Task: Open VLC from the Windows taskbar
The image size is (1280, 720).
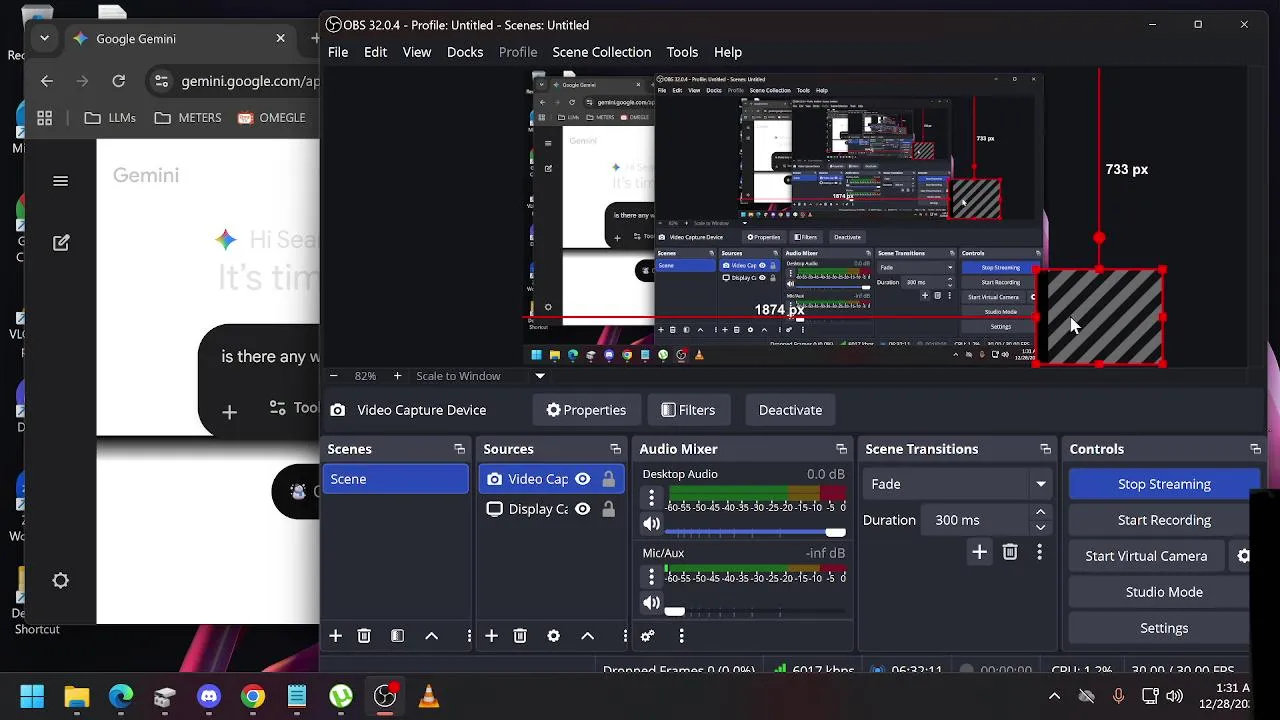Action: pyautogui.click(x=429, y=696)
